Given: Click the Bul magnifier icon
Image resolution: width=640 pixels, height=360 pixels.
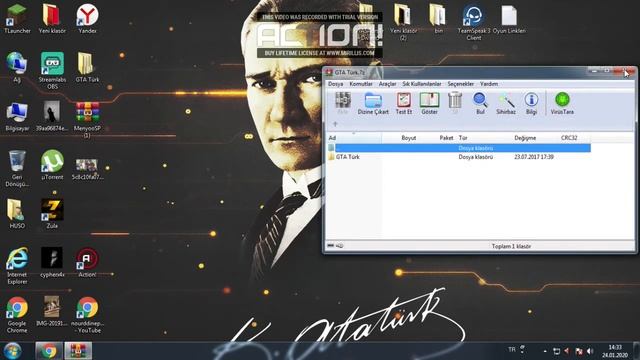Looking at the screenshot, I should 480,103.
